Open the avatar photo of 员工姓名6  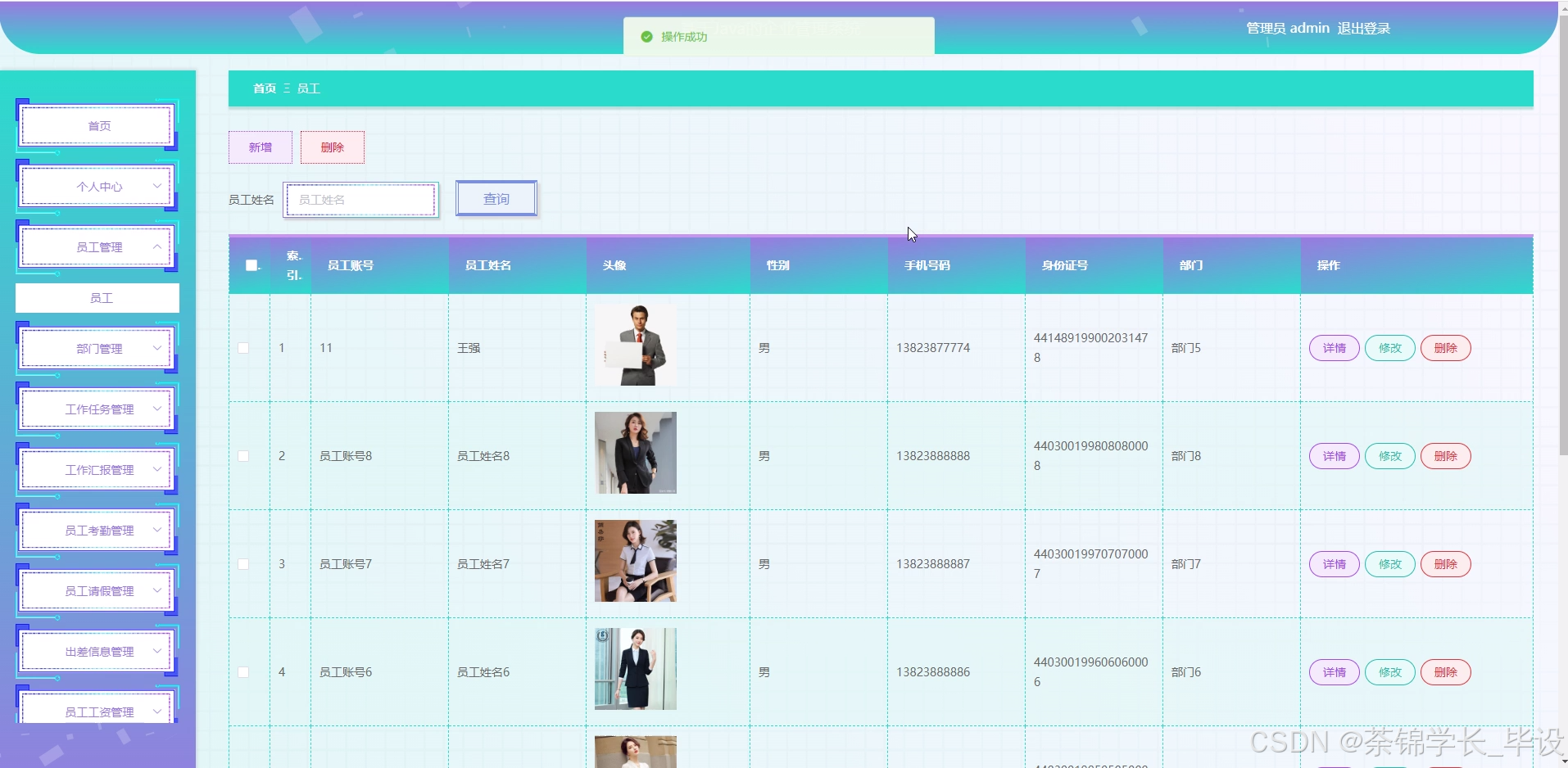coord(636,669)
